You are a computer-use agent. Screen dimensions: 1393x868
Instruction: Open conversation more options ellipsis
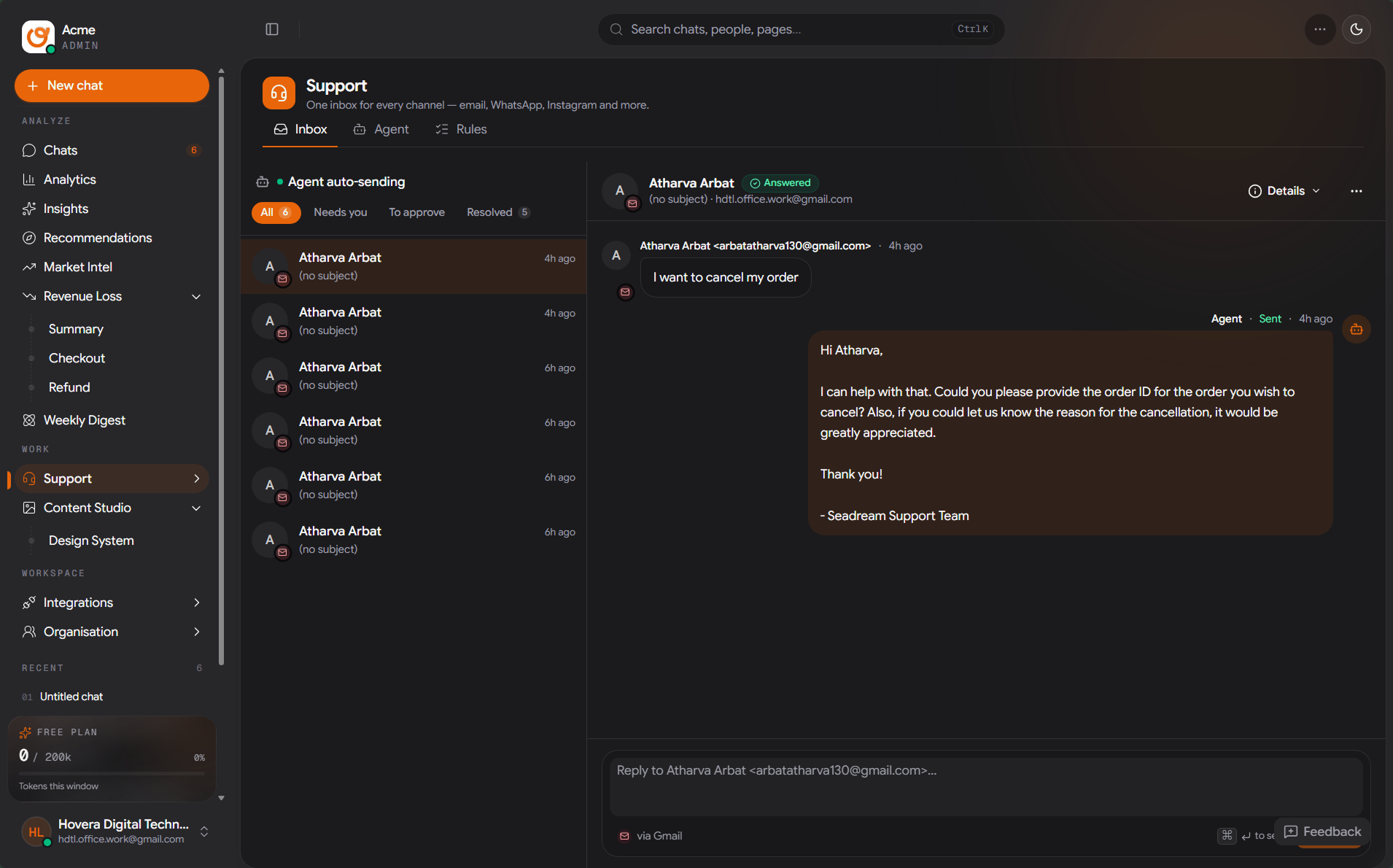1357,191
